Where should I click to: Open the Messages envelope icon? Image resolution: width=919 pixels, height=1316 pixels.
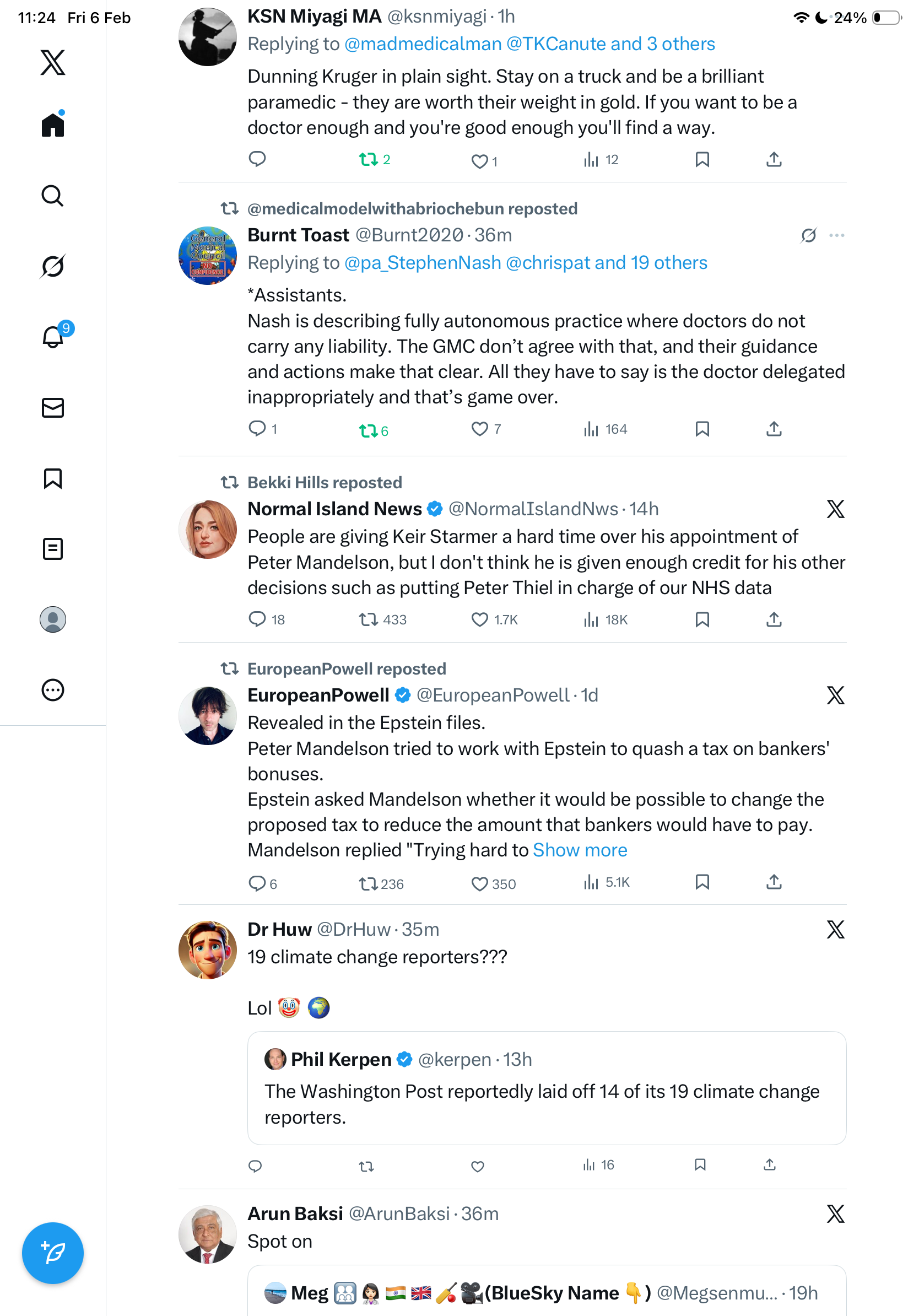tap(53, 408)
